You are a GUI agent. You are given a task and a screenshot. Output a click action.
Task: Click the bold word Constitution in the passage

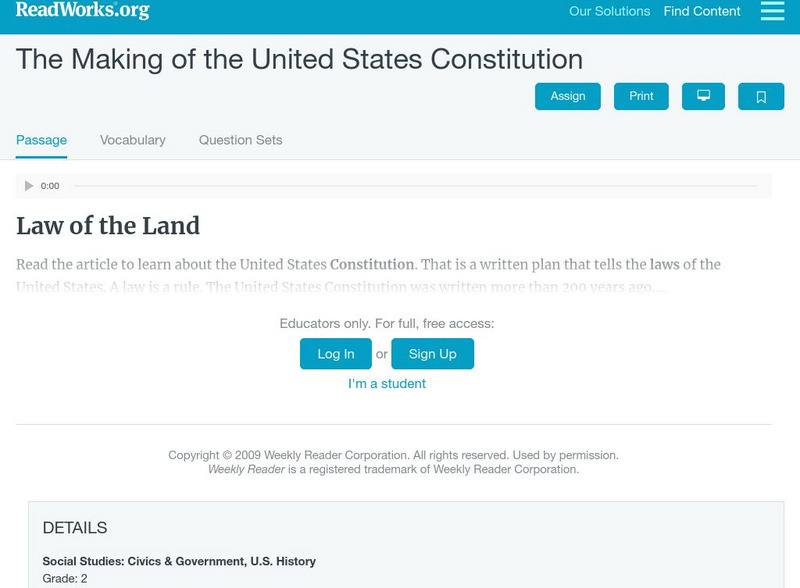[x=372, y=265]
